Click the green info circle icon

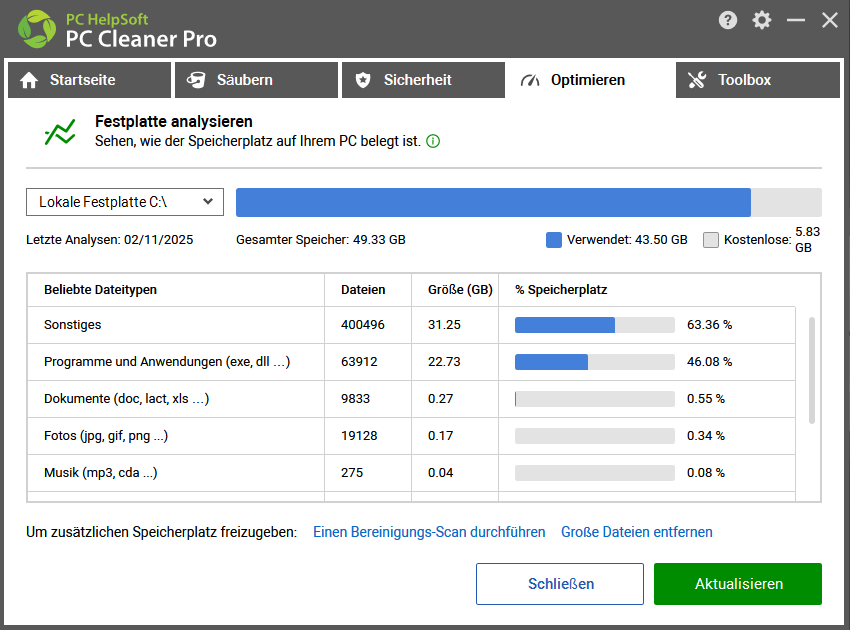click(433, 142)
